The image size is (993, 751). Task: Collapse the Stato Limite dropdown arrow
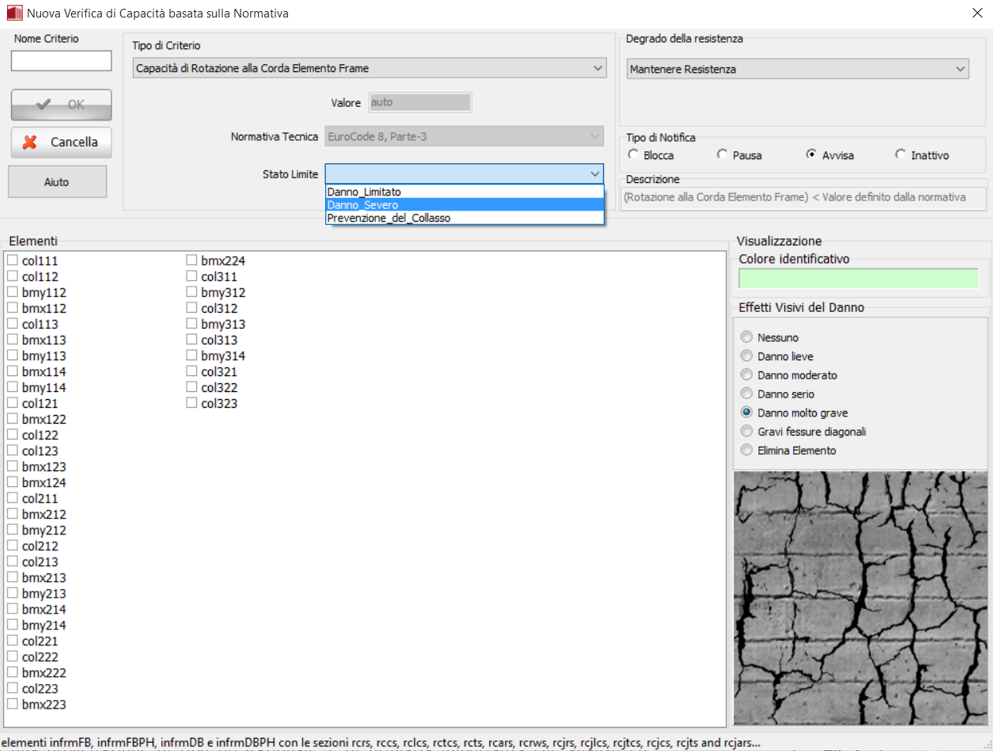click(595, 174)
